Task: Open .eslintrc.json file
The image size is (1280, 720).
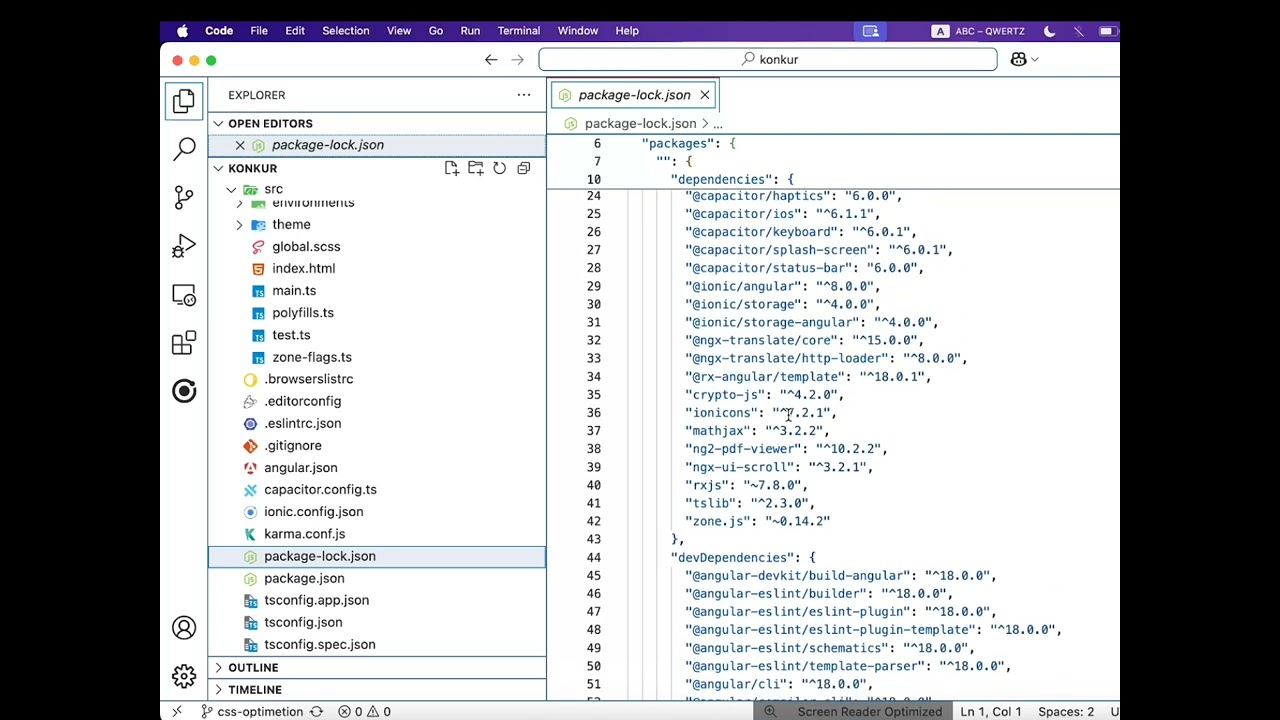Action: tap(303, 423)
